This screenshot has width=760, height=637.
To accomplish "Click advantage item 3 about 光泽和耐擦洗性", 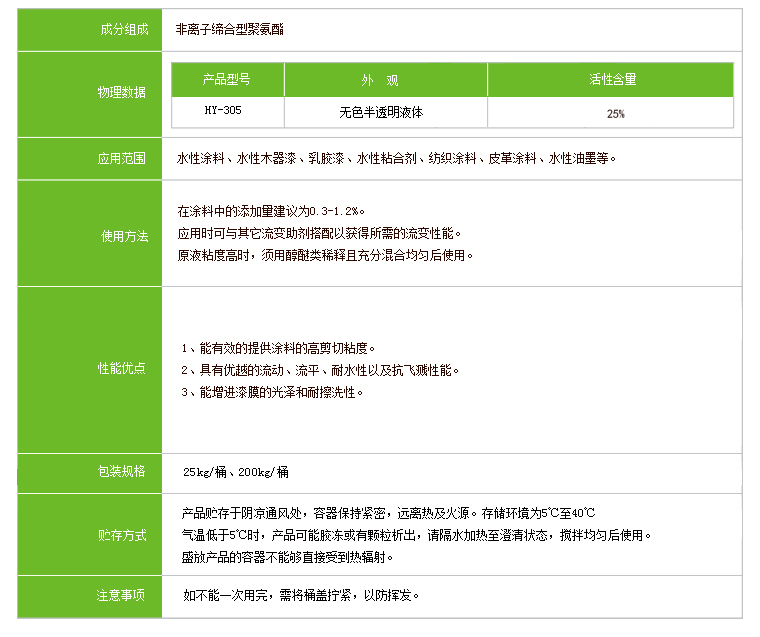I will click(x=272, y=392).
